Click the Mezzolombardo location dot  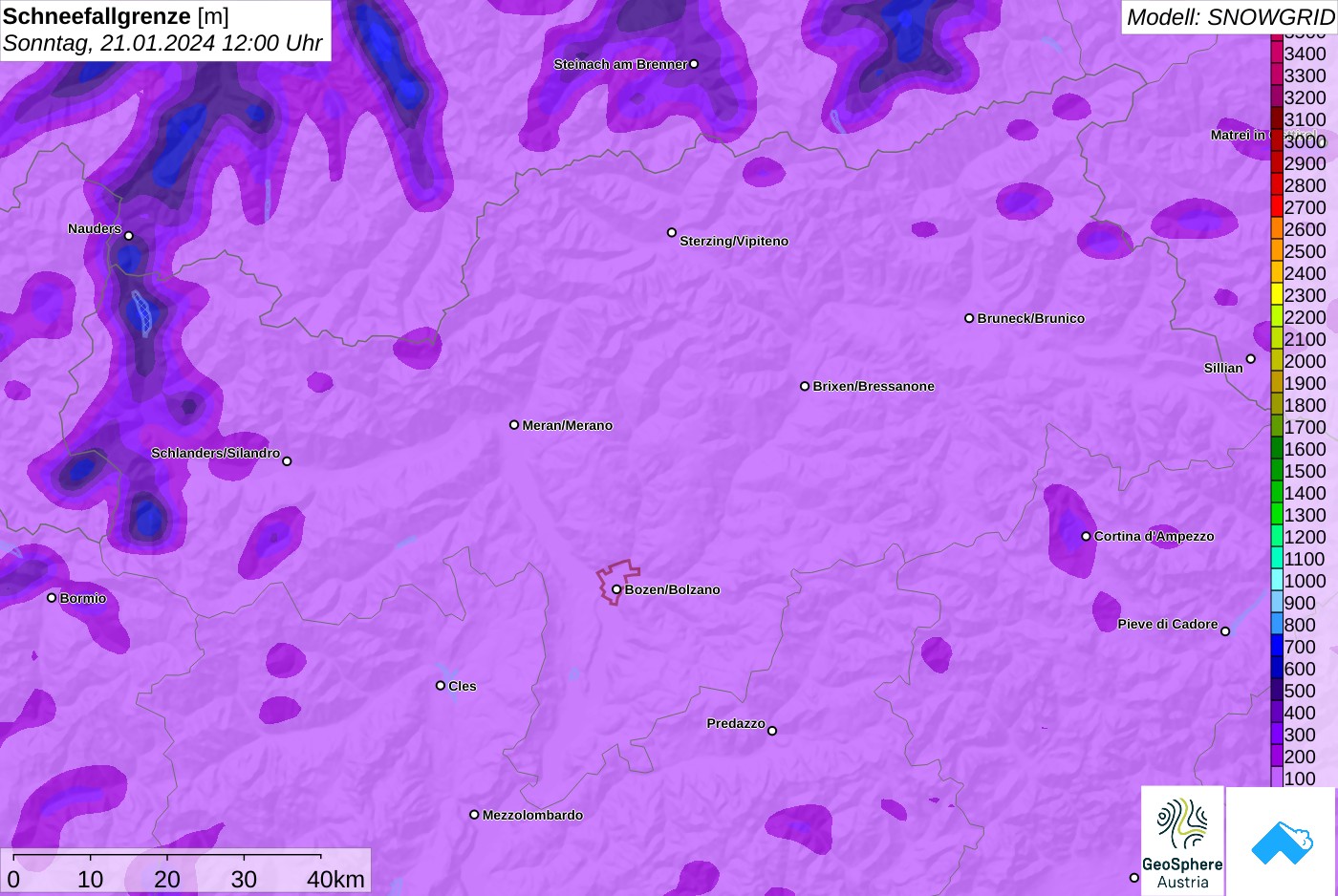[x=474, y=815]
